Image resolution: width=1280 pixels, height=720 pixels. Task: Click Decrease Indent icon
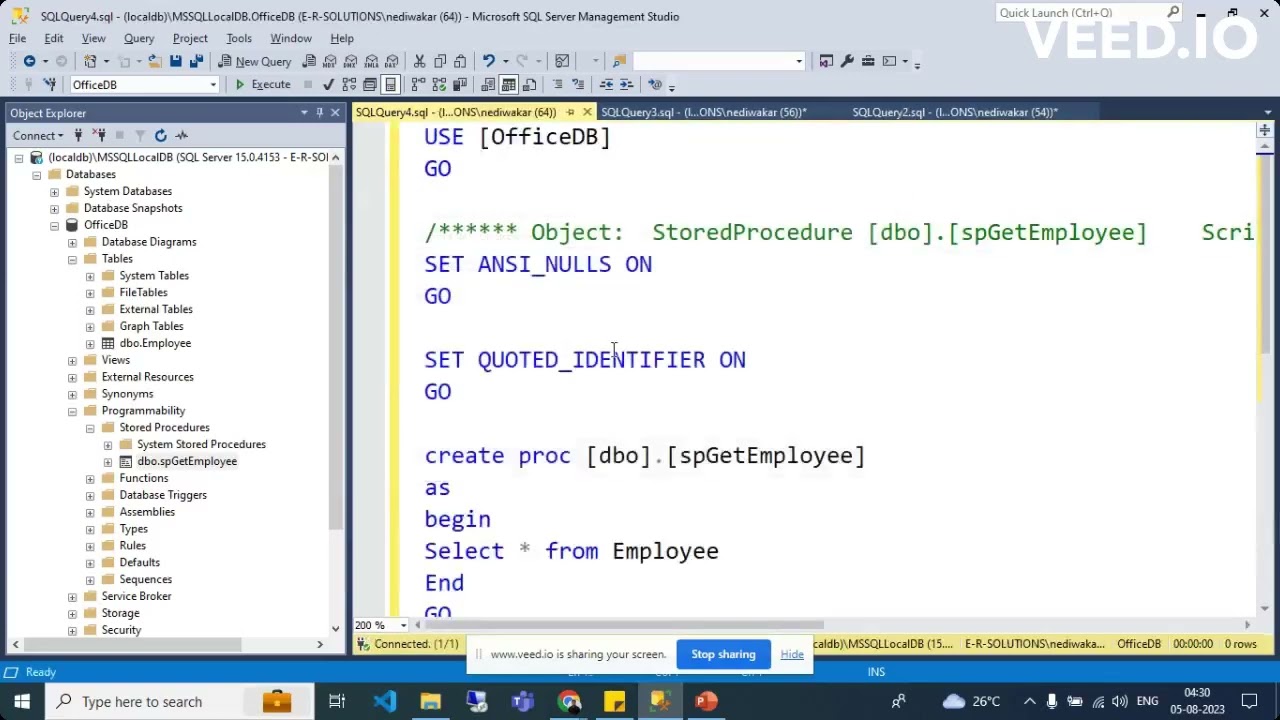(606, 84)
